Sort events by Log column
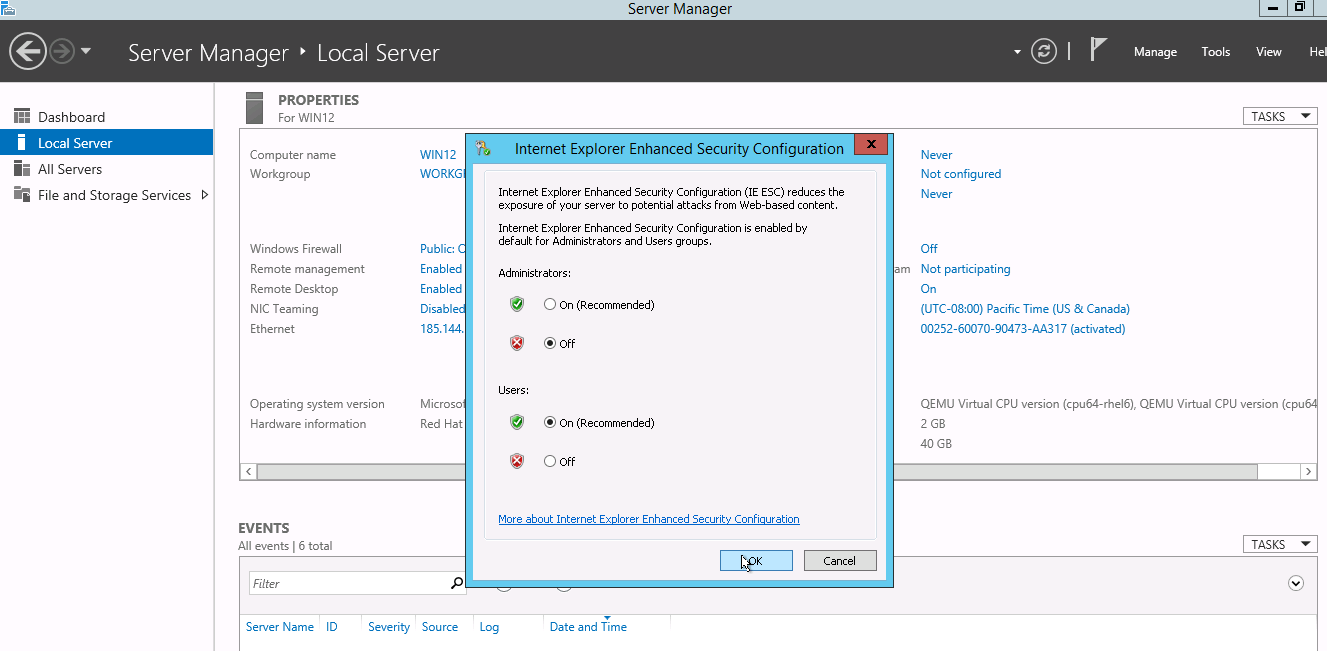This screenshot has height=651, width=1327. (489, 627)
